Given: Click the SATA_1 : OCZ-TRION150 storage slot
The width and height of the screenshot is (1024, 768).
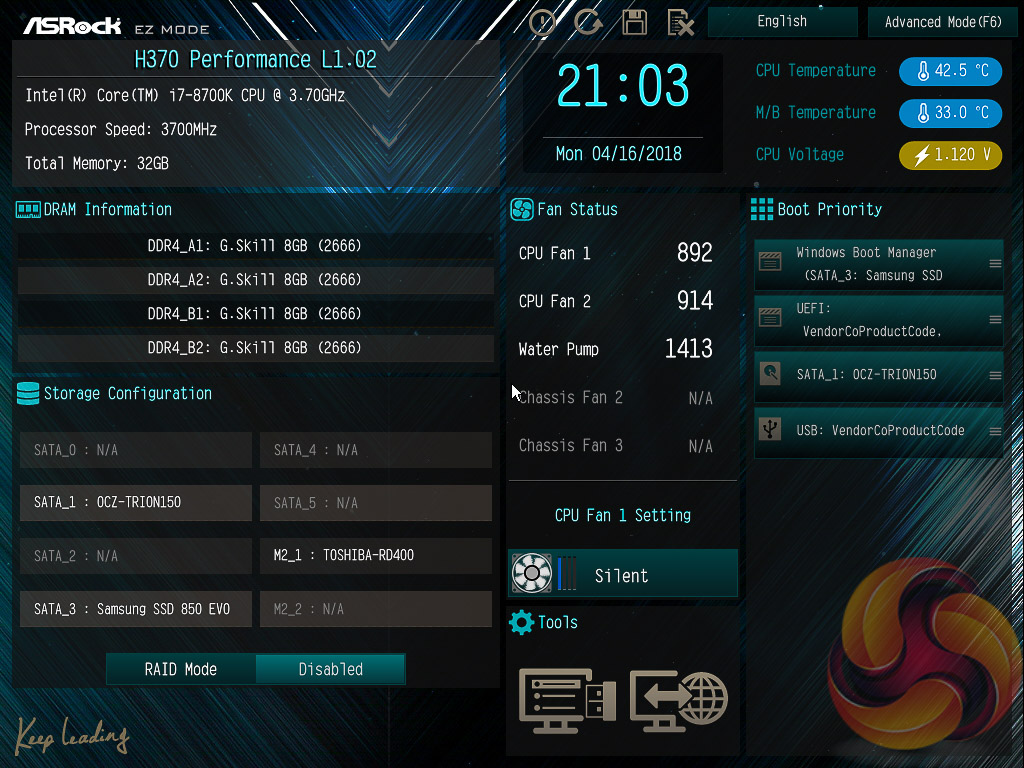Looking at the screenshot, I should click(136, 503).
